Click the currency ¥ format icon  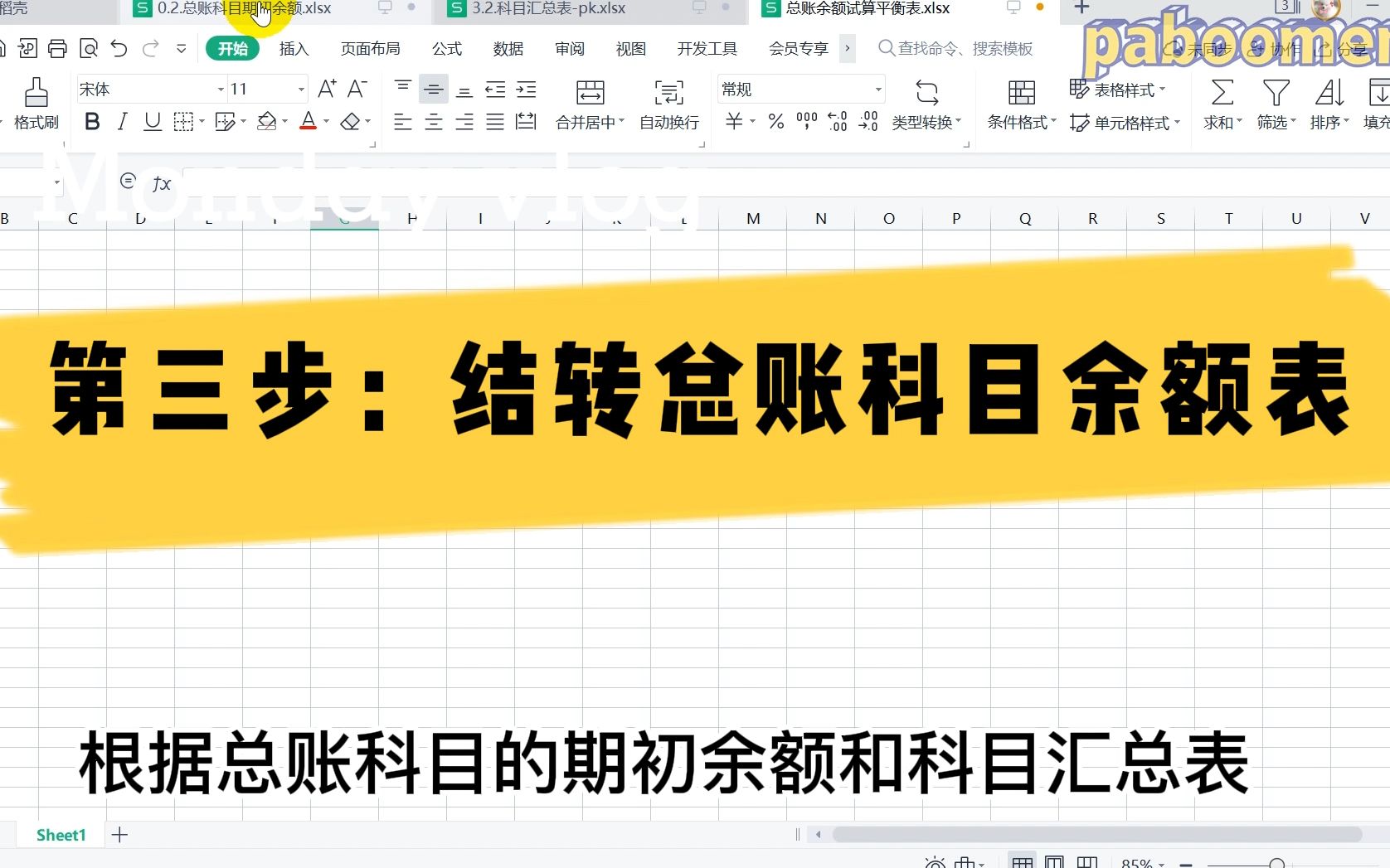coord(734,122)
